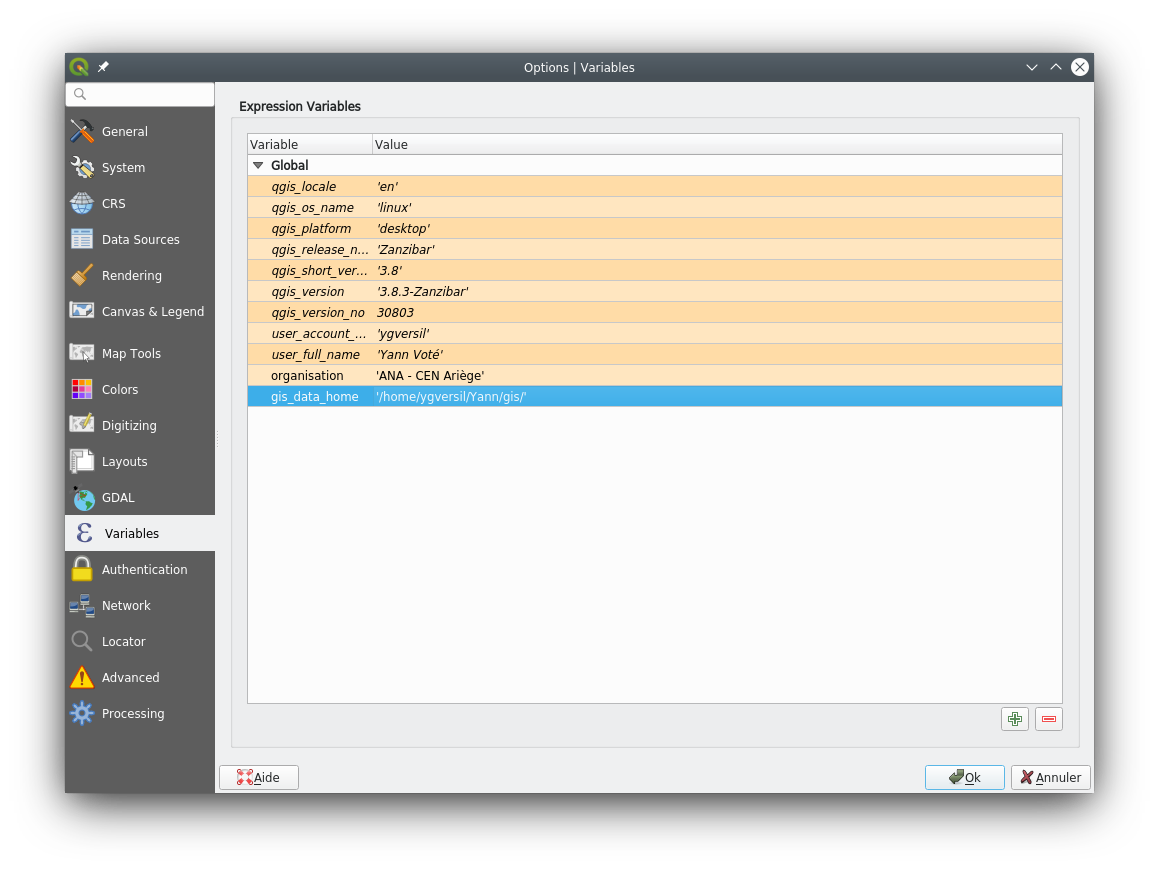Click the Value column header
Image resolution: width=1159 pixels, height=870 pixels.
pos(717,145)
